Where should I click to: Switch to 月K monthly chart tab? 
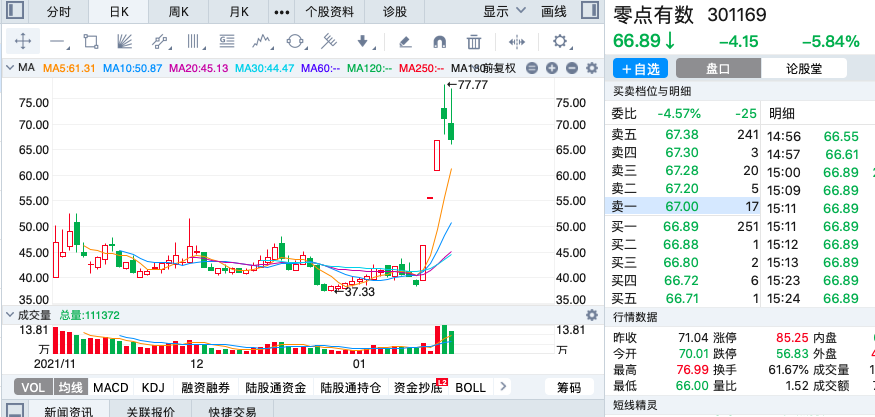(x=238, y=12)
